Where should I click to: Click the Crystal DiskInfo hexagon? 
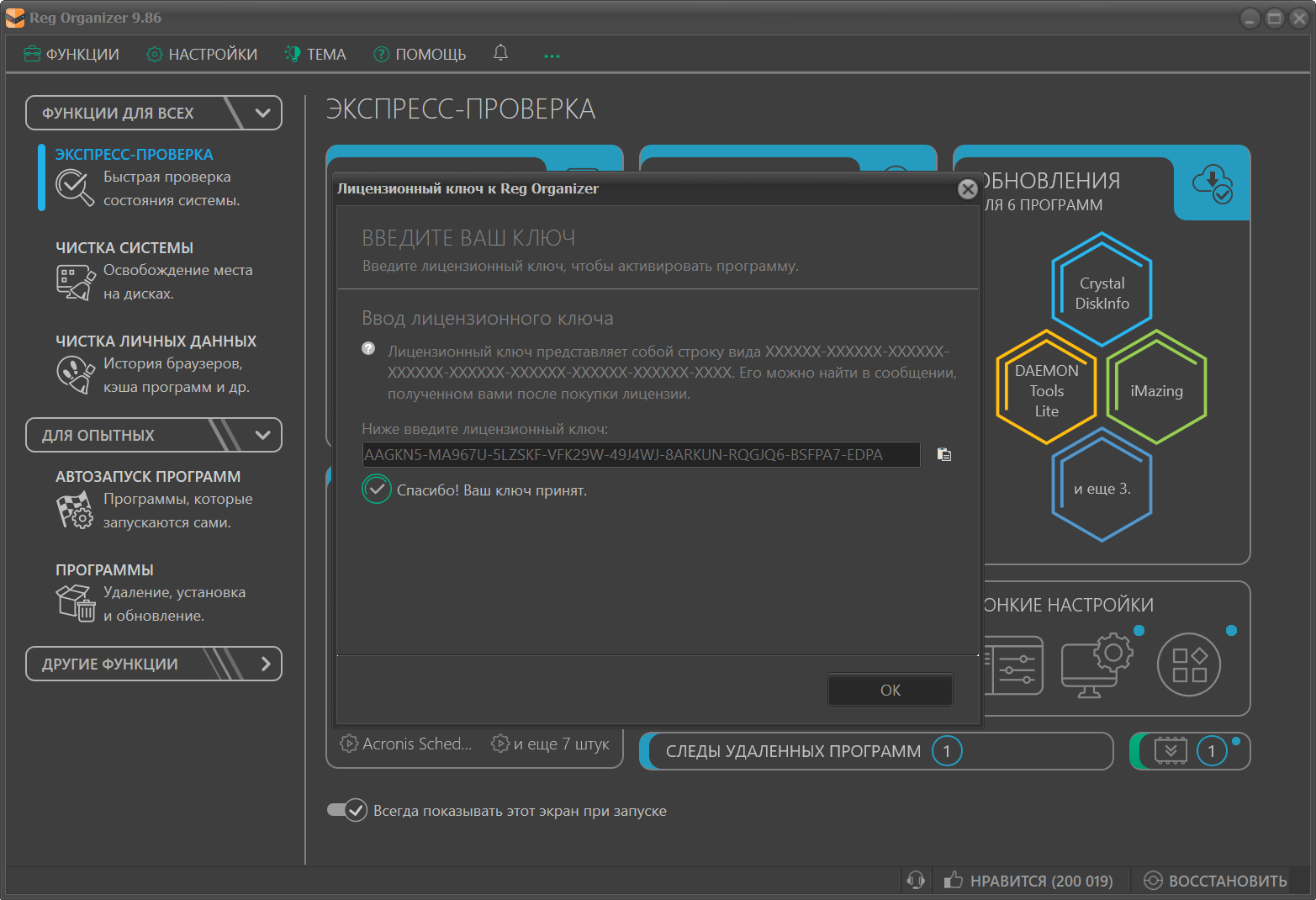point(1102,292)
